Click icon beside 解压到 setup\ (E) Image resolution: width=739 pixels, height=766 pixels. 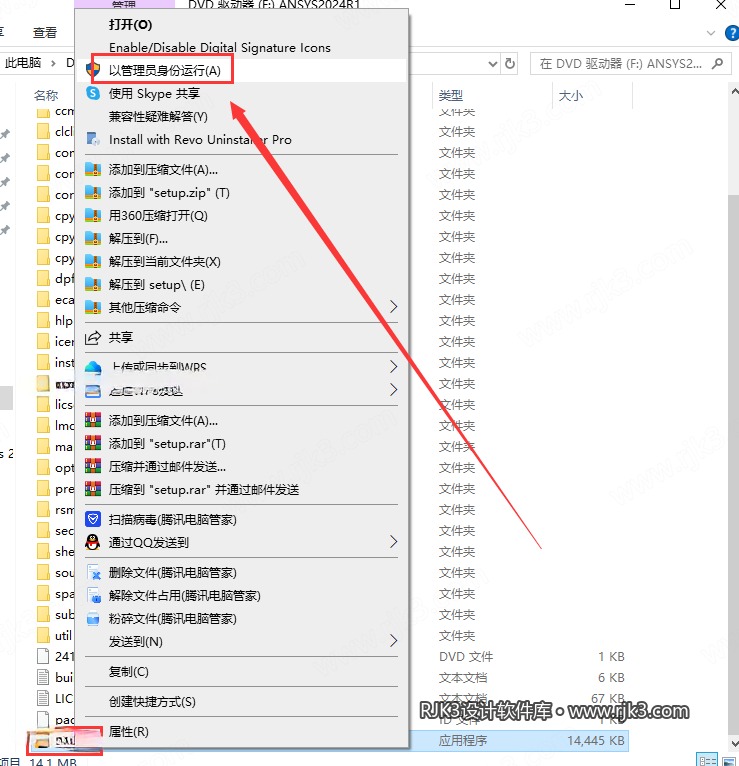click(x=93, y=284)
